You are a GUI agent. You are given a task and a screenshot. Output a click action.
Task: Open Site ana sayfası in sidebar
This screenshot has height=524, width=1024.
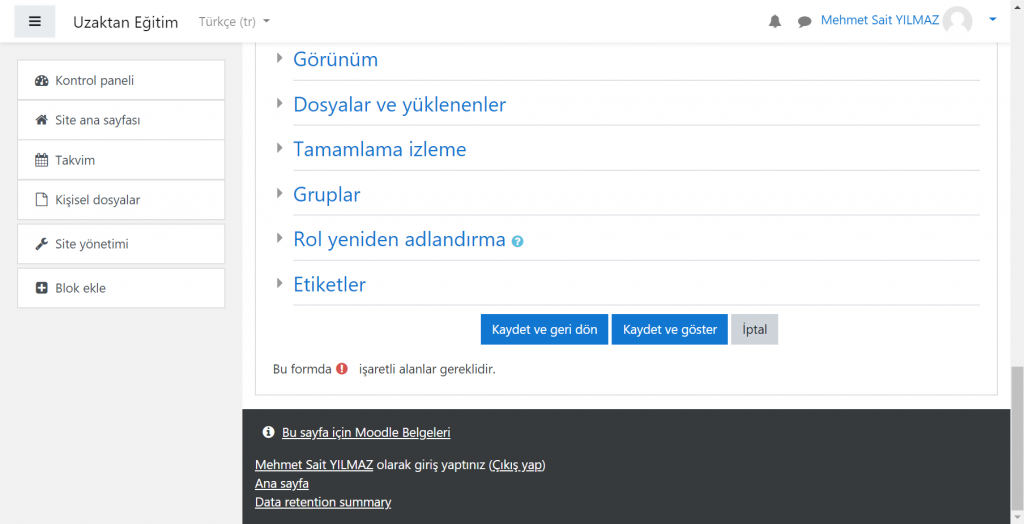(x=121, y=120)
